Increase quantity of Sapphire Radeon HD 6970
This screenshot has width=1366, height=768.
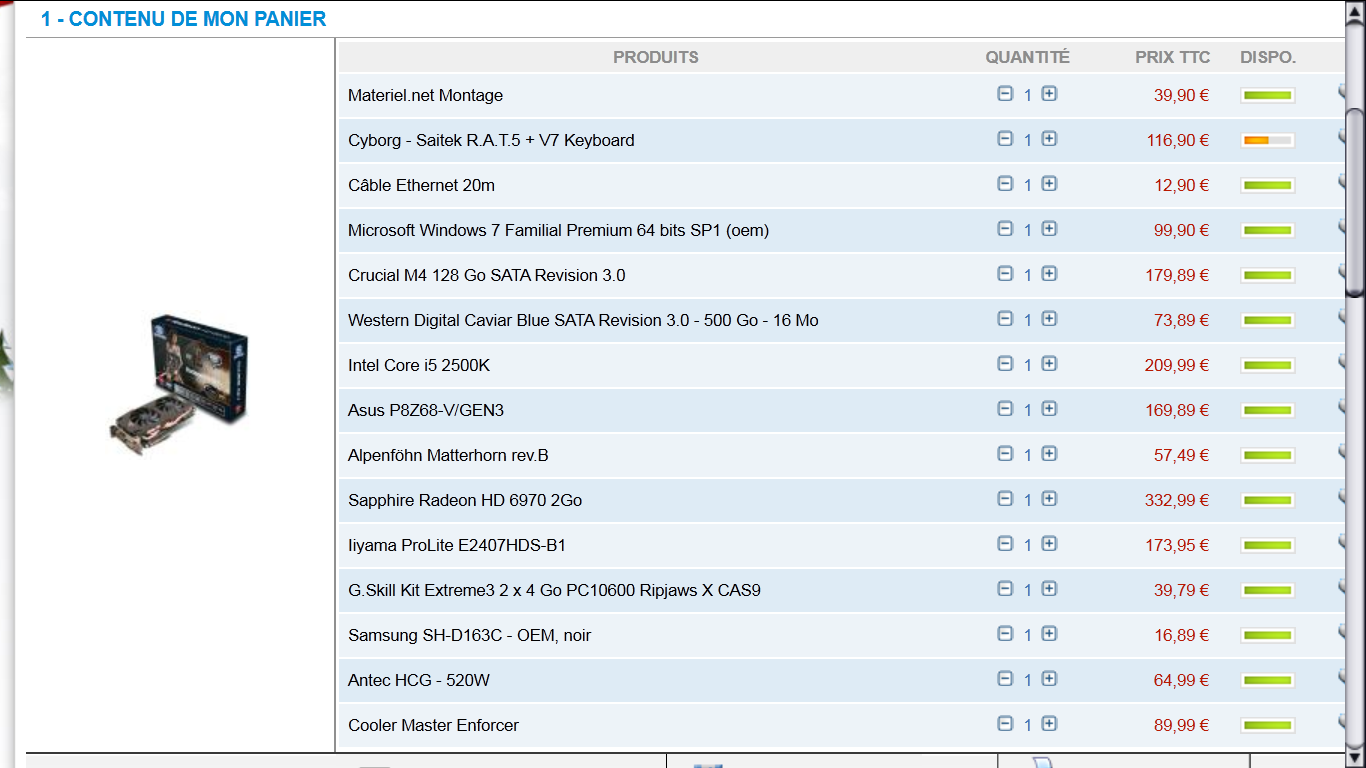coord(1049,499)
